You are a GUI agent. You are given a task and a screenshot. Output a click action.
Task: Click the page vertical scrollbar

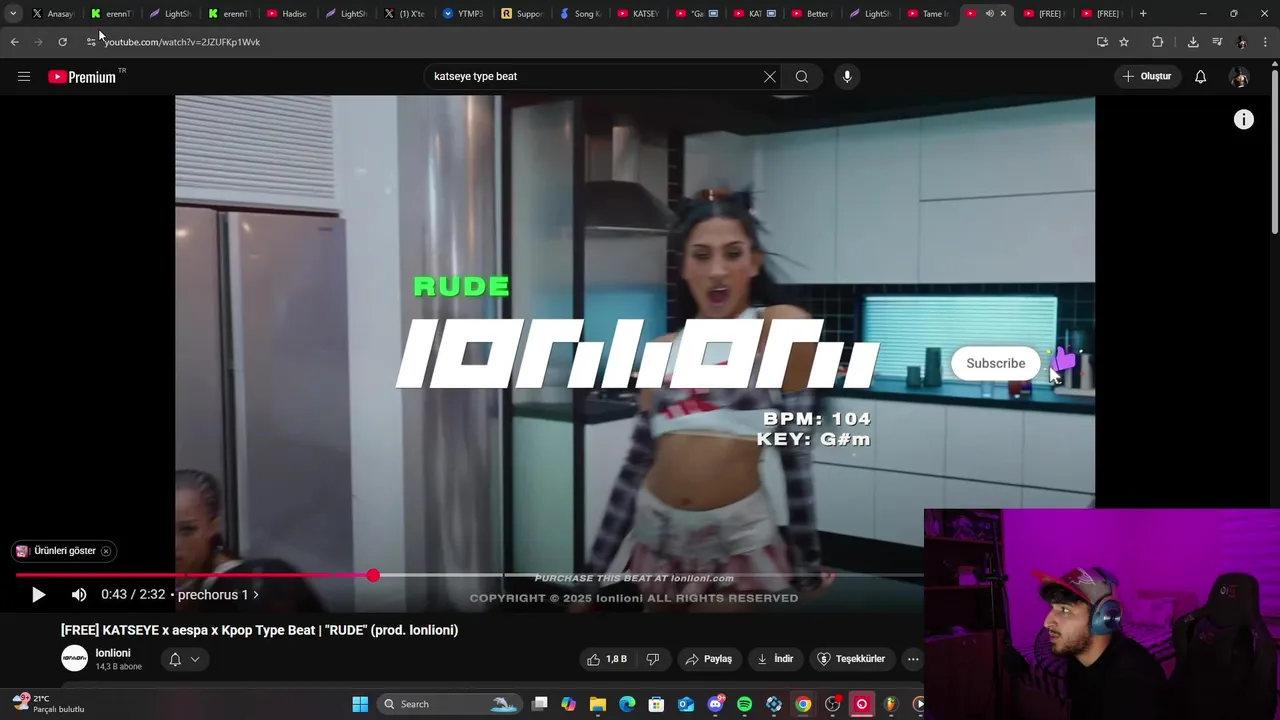1274,150
